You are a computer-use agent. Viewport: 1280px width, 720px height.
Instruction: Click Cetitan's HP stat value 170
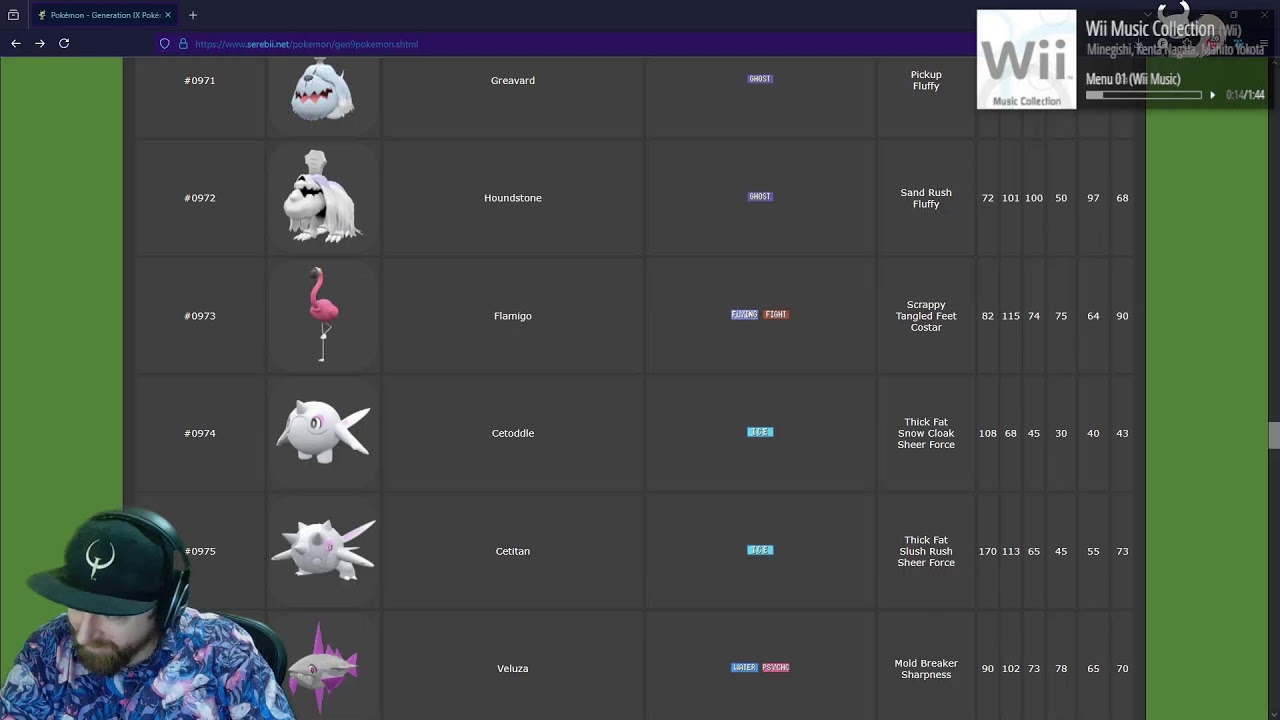988,551
